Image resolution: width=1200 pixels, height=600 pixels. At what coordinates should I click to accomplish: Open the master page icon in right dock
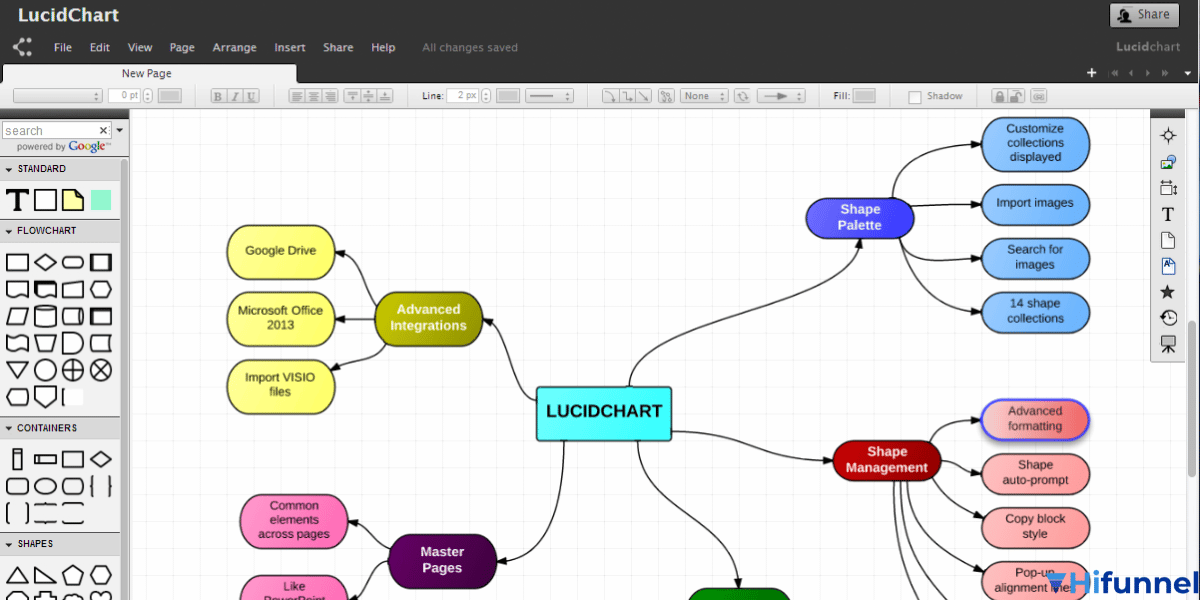coord(1167,266)
